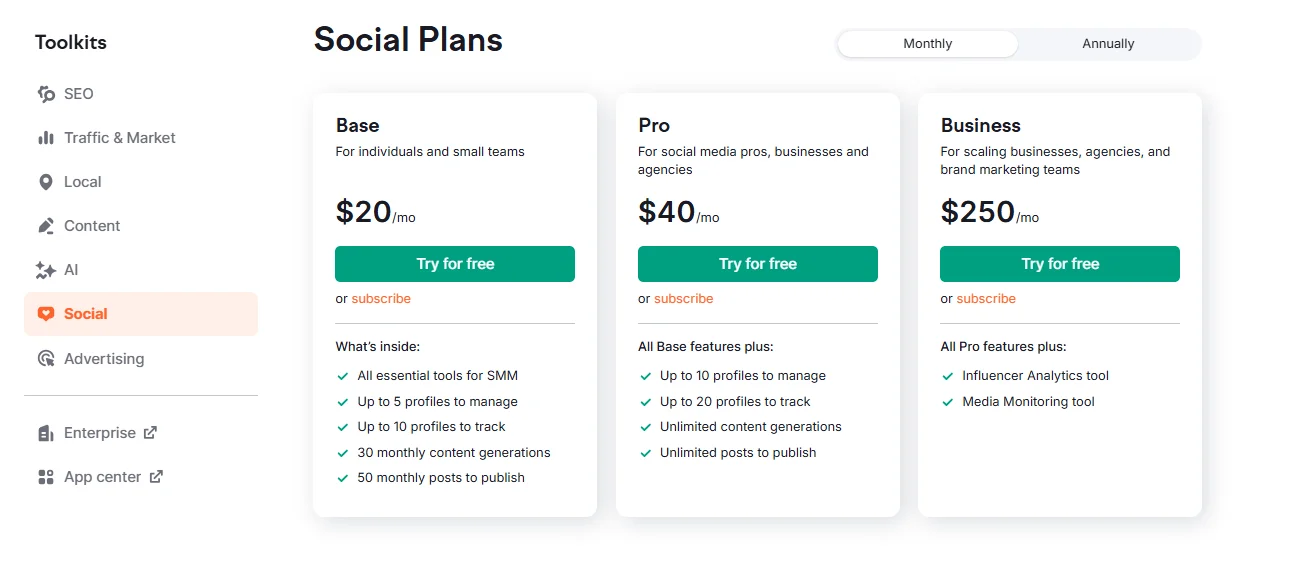Switch billing to Annually
1292x561 pixels.
point(1108,44)
